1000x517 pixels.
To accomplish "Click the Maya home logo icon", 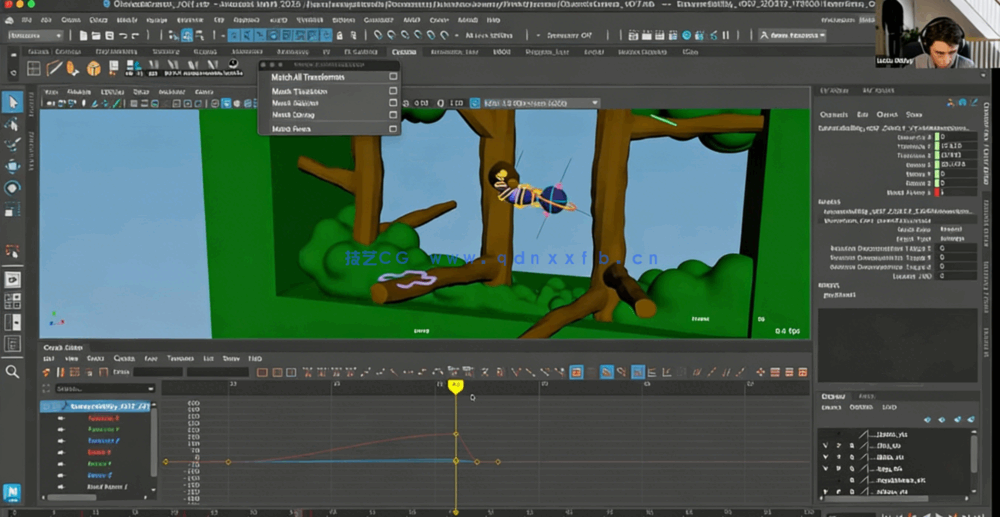I will [12, 492].
